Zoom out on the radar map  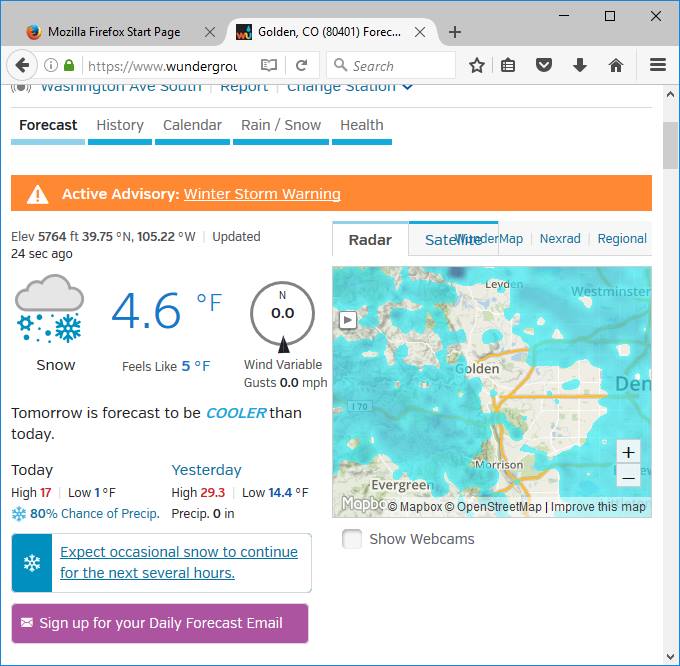pos(628,477)
